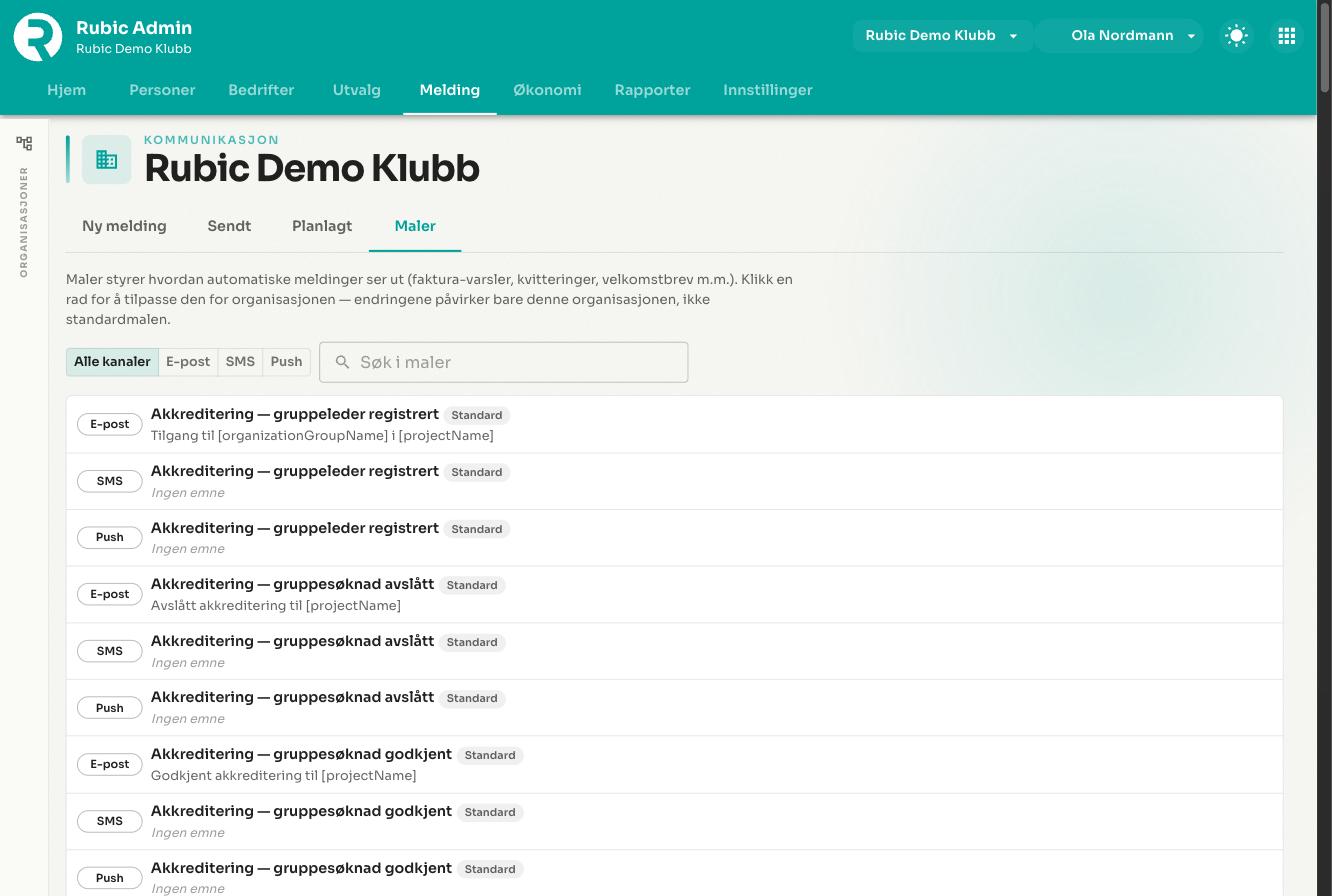Filter templates by E-post channel
The width and height of the screenshot is (1332, 896).
click(x=188, y=362)
